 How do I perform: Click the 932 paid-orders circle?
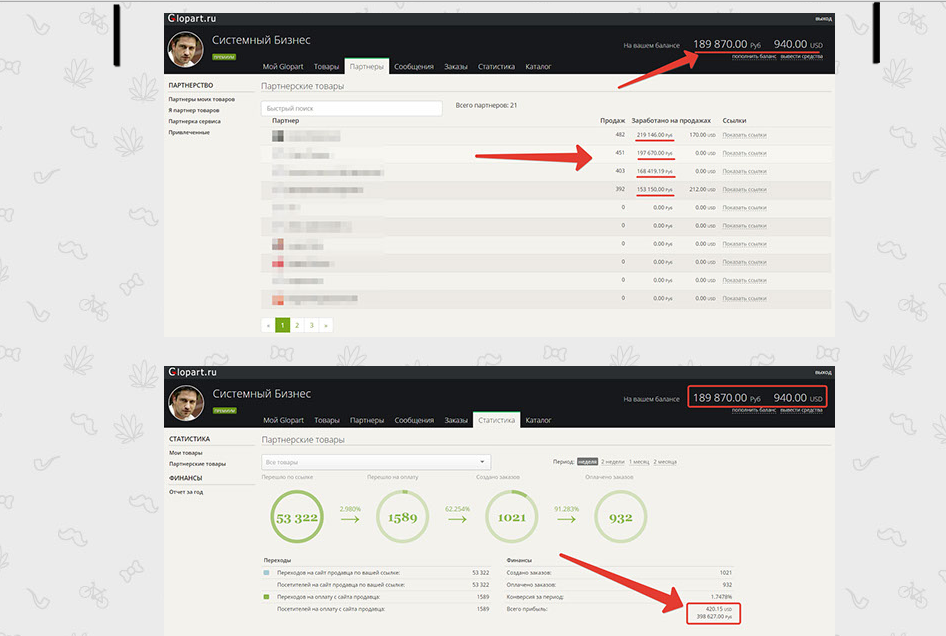(x=620, y=517)
